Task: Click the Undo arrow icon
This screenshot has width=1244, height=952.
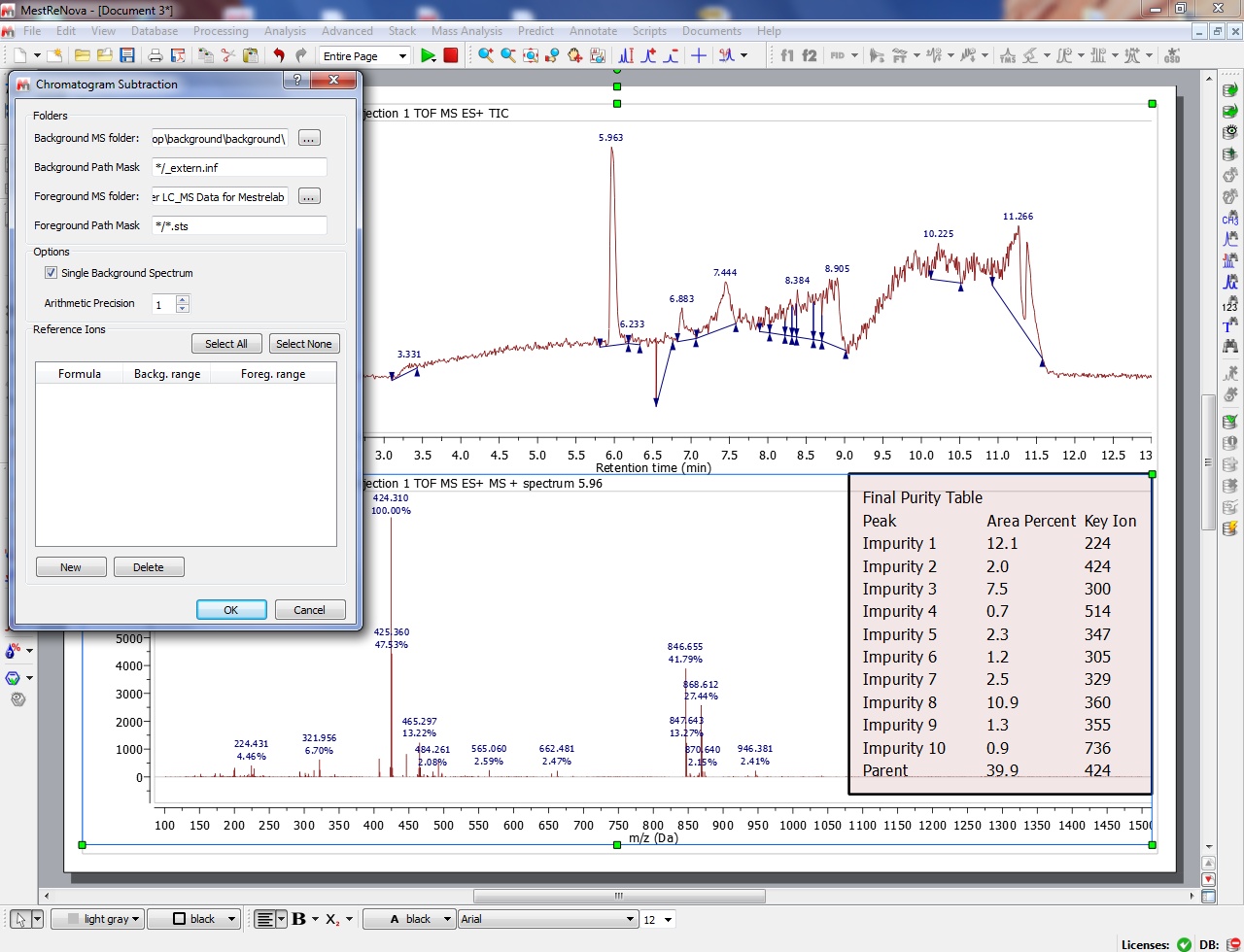Action: tap(279, 56)
